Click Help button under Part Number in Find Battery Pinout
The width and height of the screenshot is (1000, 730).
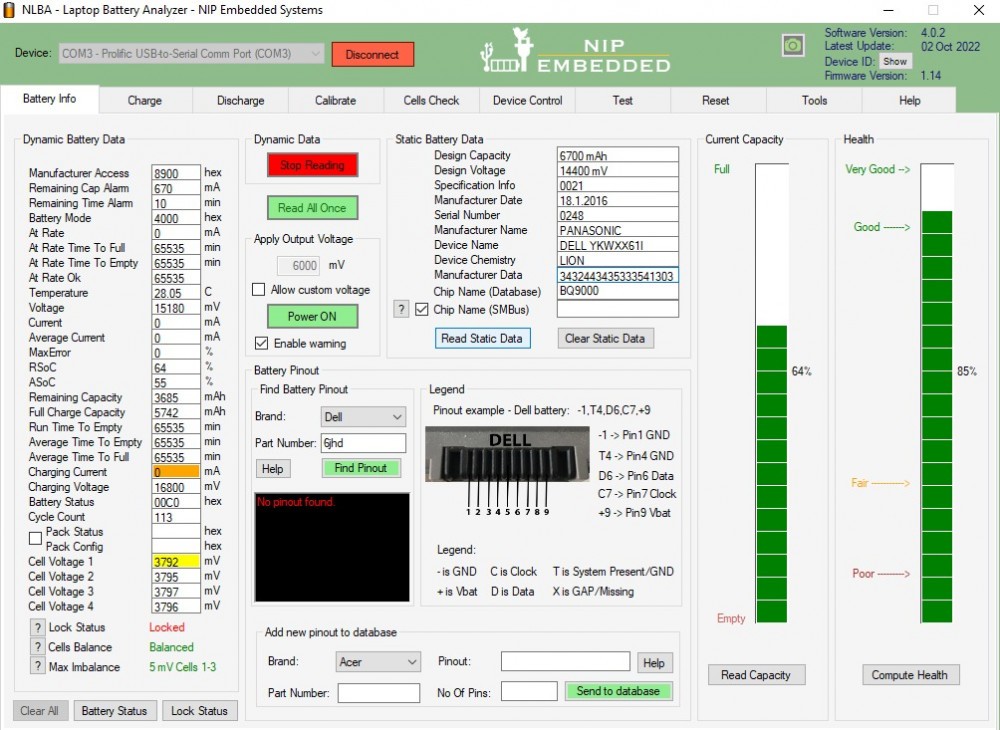[272, 469]
